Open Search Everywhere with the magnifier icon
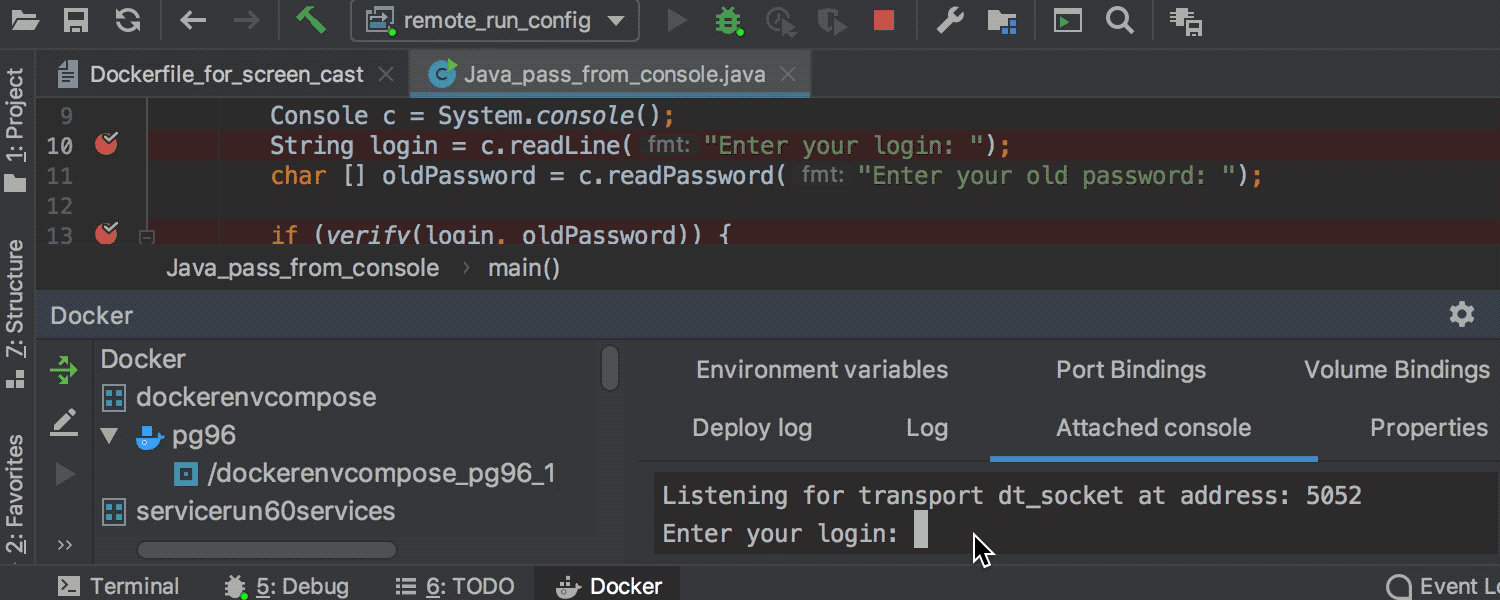The height and width of the screenshot is (600, 1500). pyautogui.click(x=1120, y=20)
